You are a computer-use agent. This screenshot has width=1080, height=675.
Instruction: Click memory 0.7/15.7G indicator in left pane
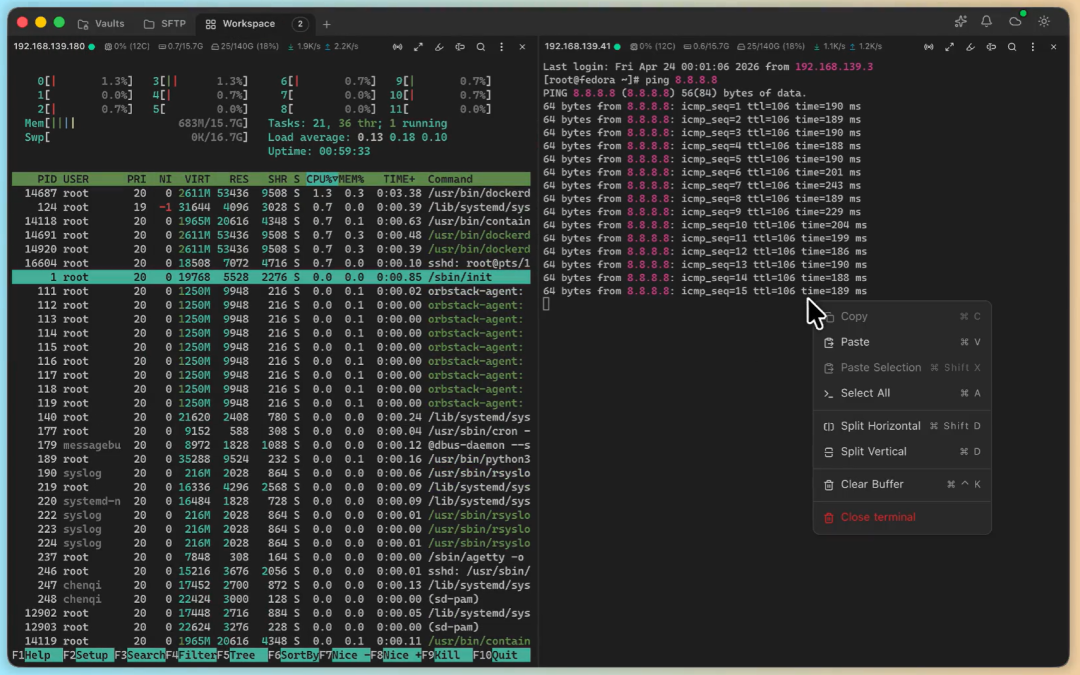(x=180, y=47)
